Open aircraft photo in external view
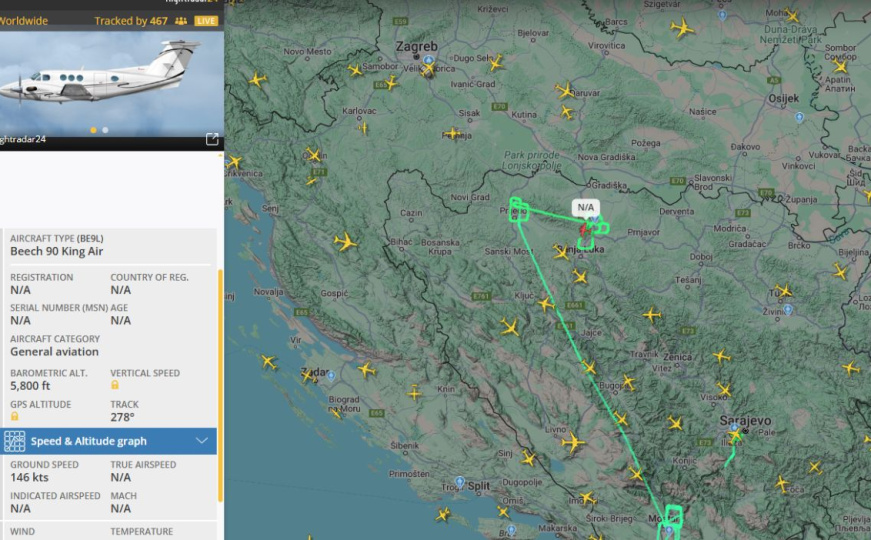The height and width of the screenshot is (540, 871). click(x=212, y=139)
